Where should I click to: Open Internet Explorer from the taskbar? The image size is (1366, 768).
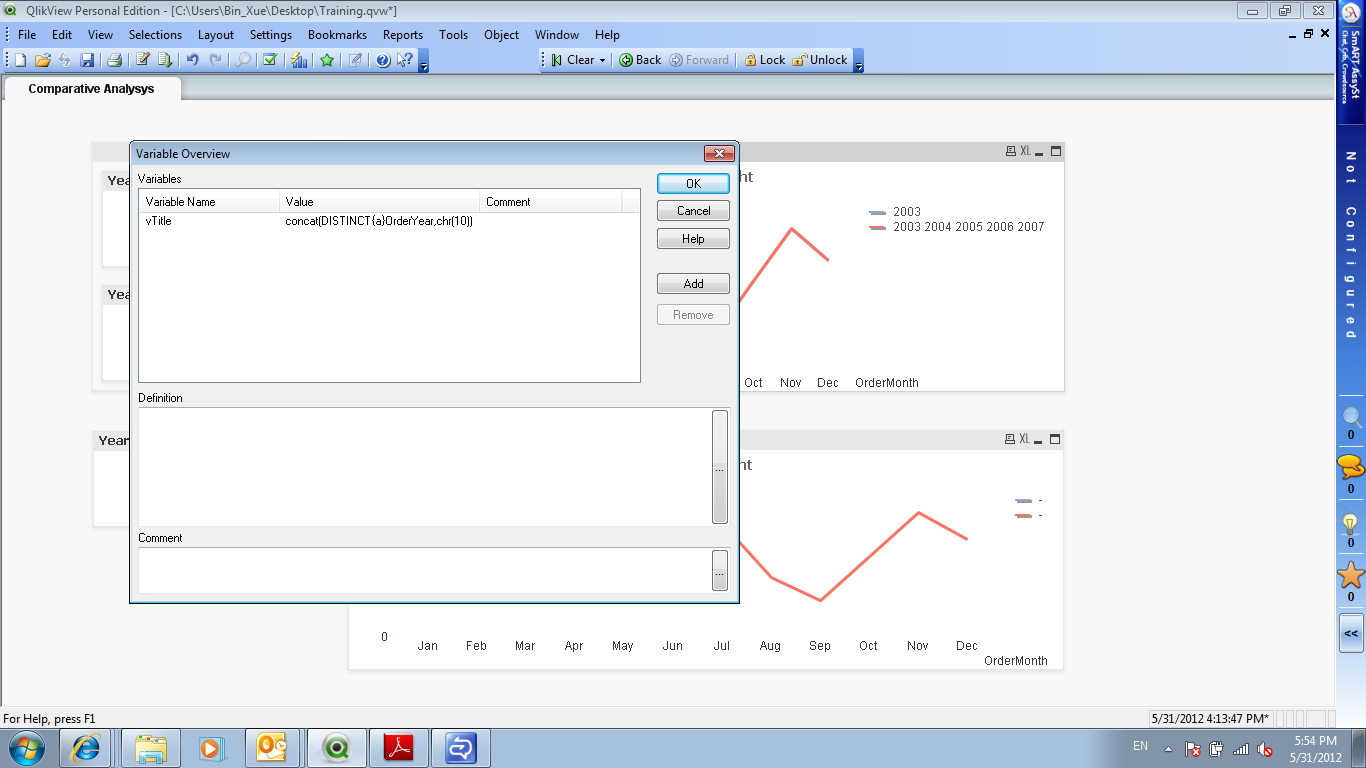click(x=84, y=748)
